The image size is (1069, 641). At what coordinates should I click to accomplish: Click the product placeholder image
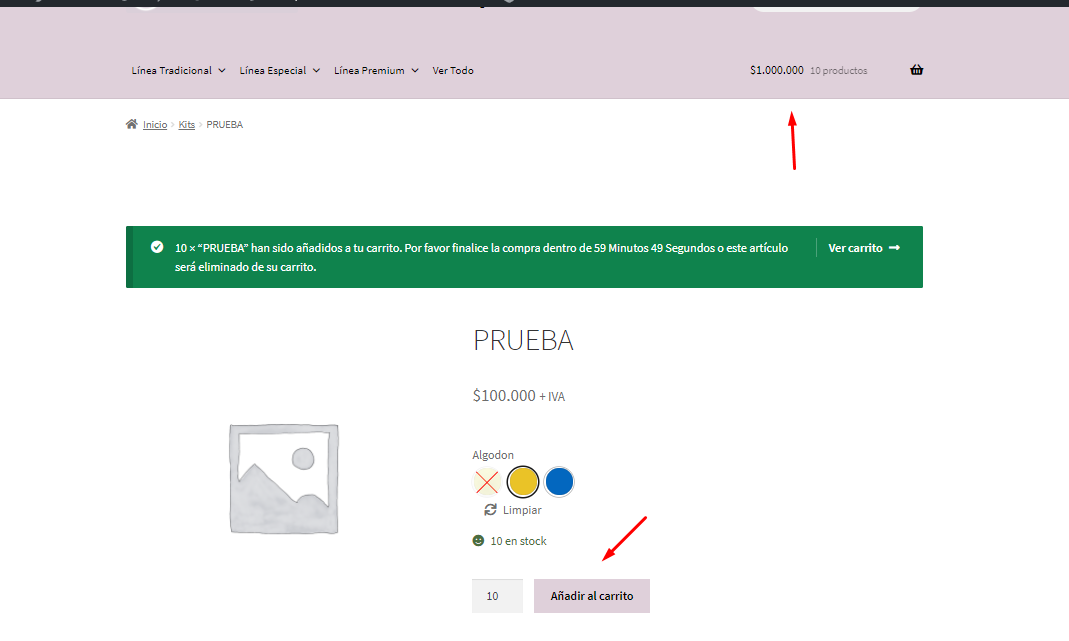(x=283, y=477)
